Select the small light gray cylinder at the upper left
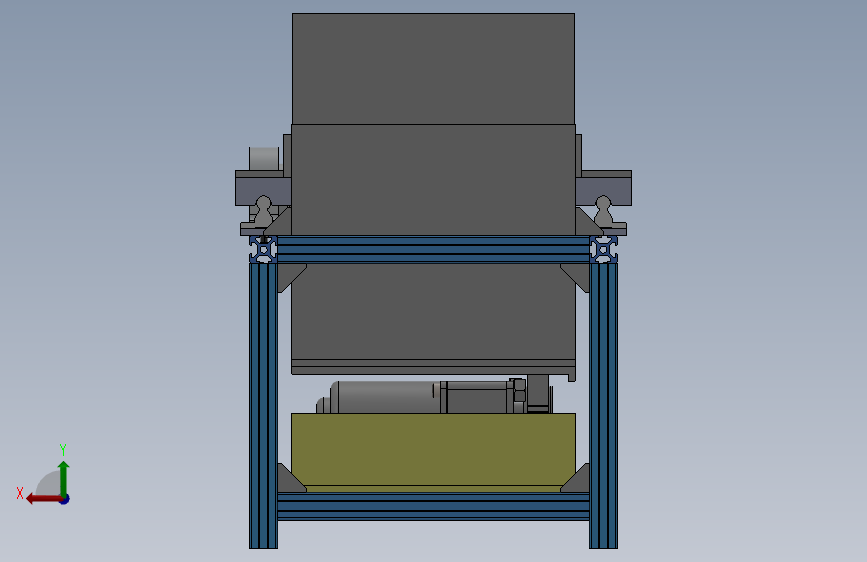 coord(264,159)
